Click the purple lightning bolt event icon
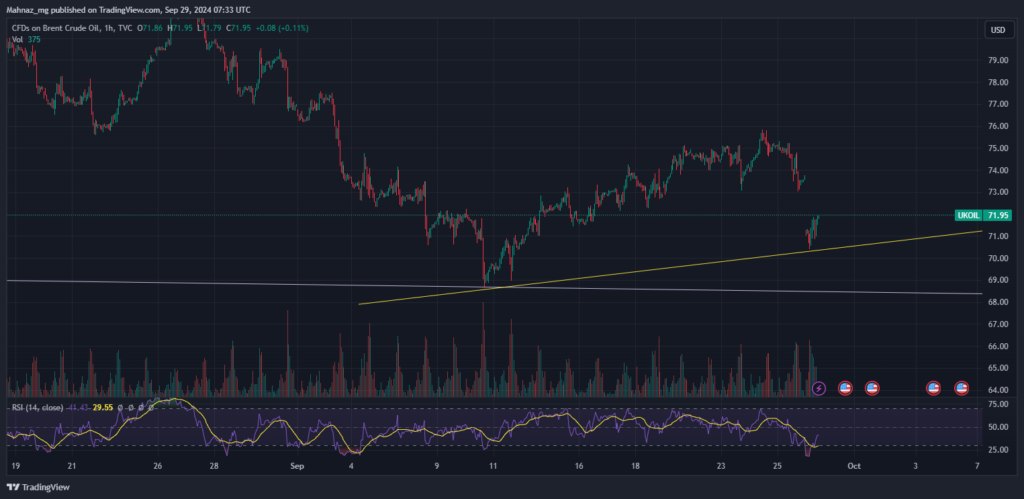 pyautogui.click(x=818, y=389)
